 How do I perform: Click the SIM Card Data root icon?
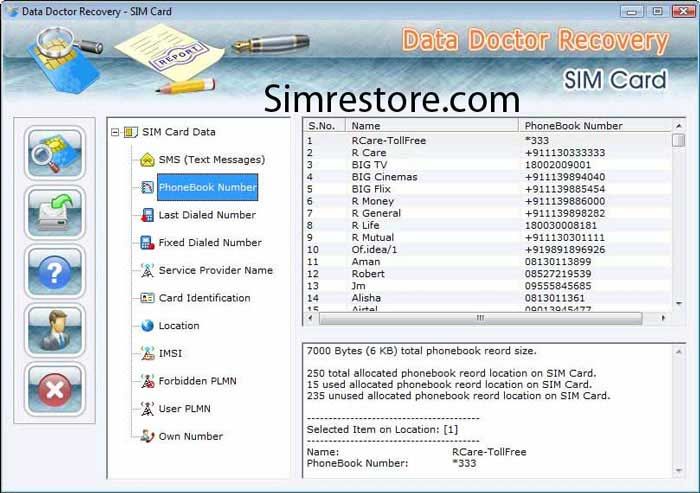tap(130, 132)
